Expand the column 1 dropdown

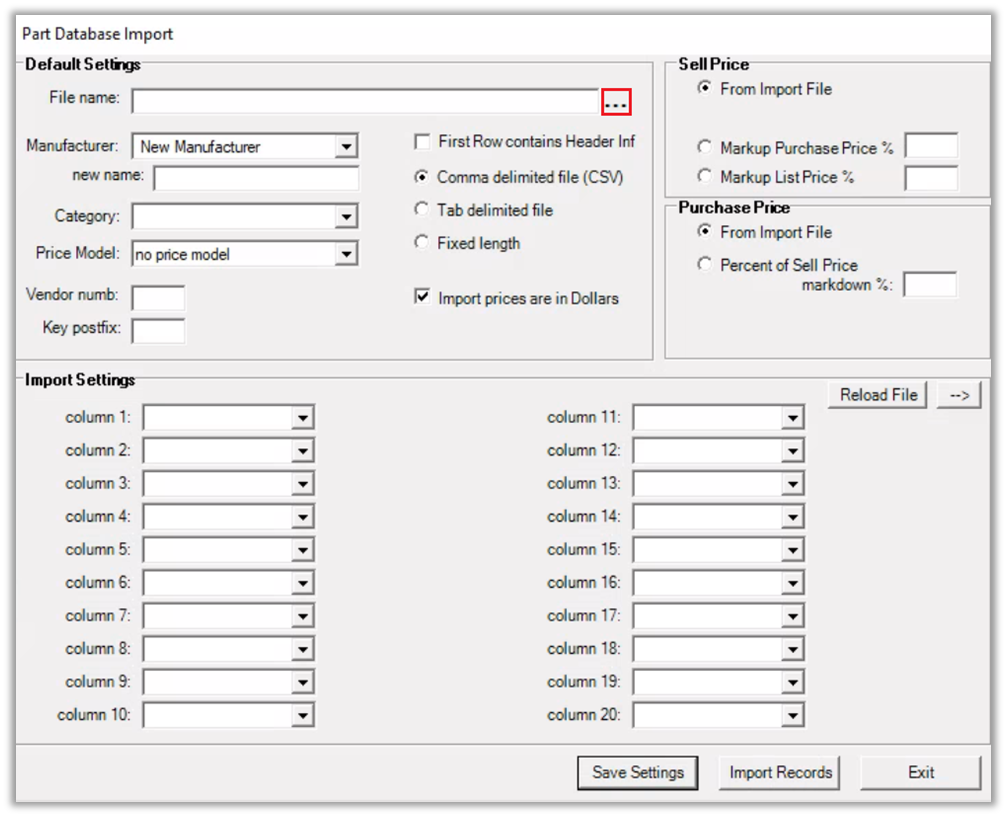[303, 418]
